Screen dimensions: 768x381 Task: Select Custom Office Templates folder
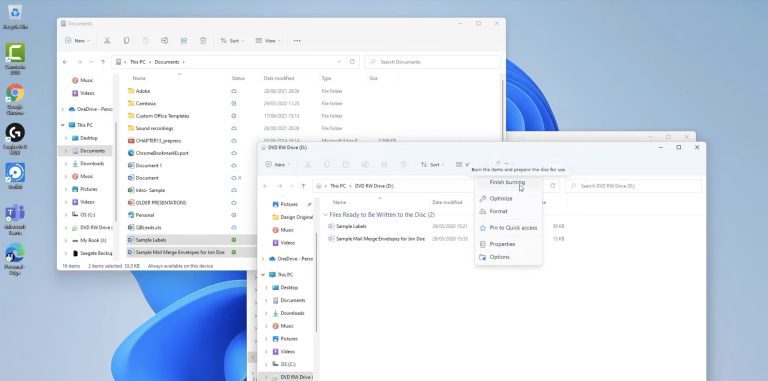(x=158, y=116)
